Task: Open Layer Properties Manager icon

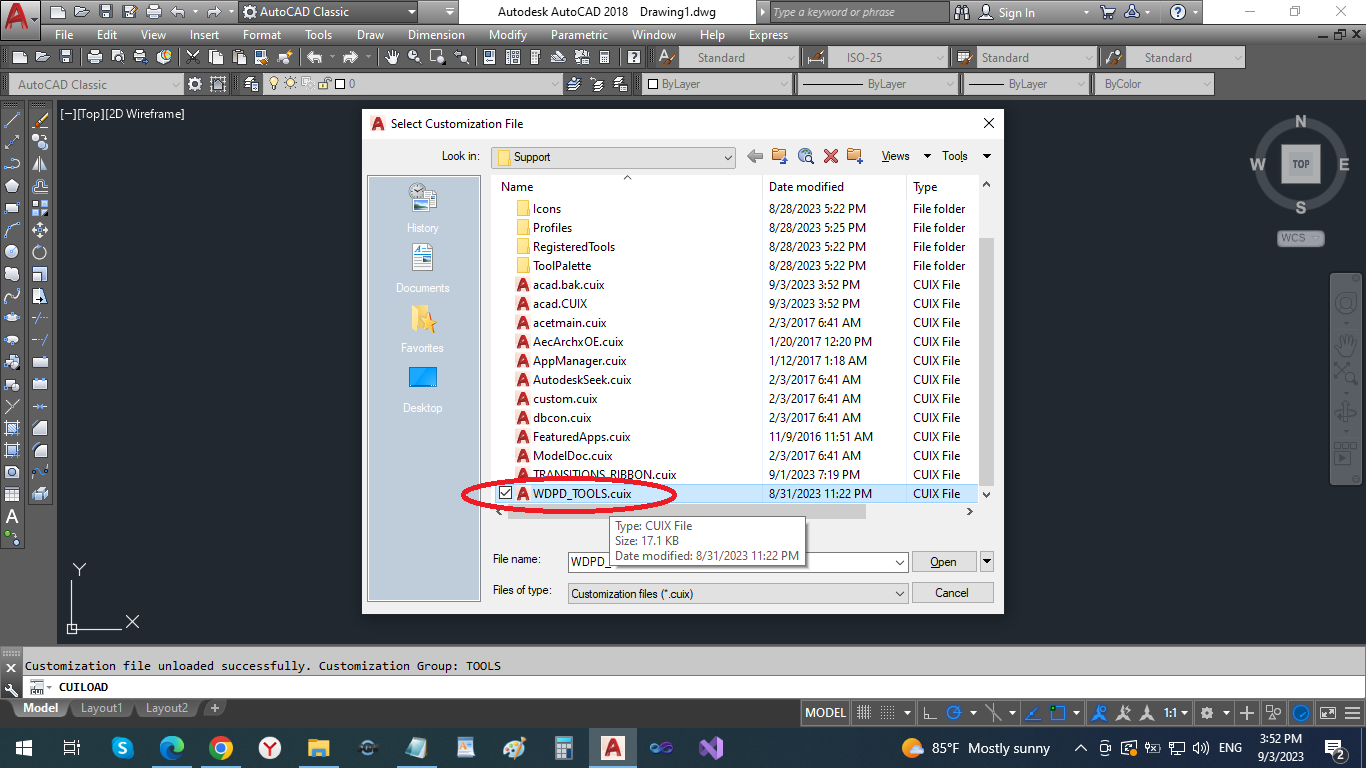Action: pyautogui.click(x=251, y=84)
